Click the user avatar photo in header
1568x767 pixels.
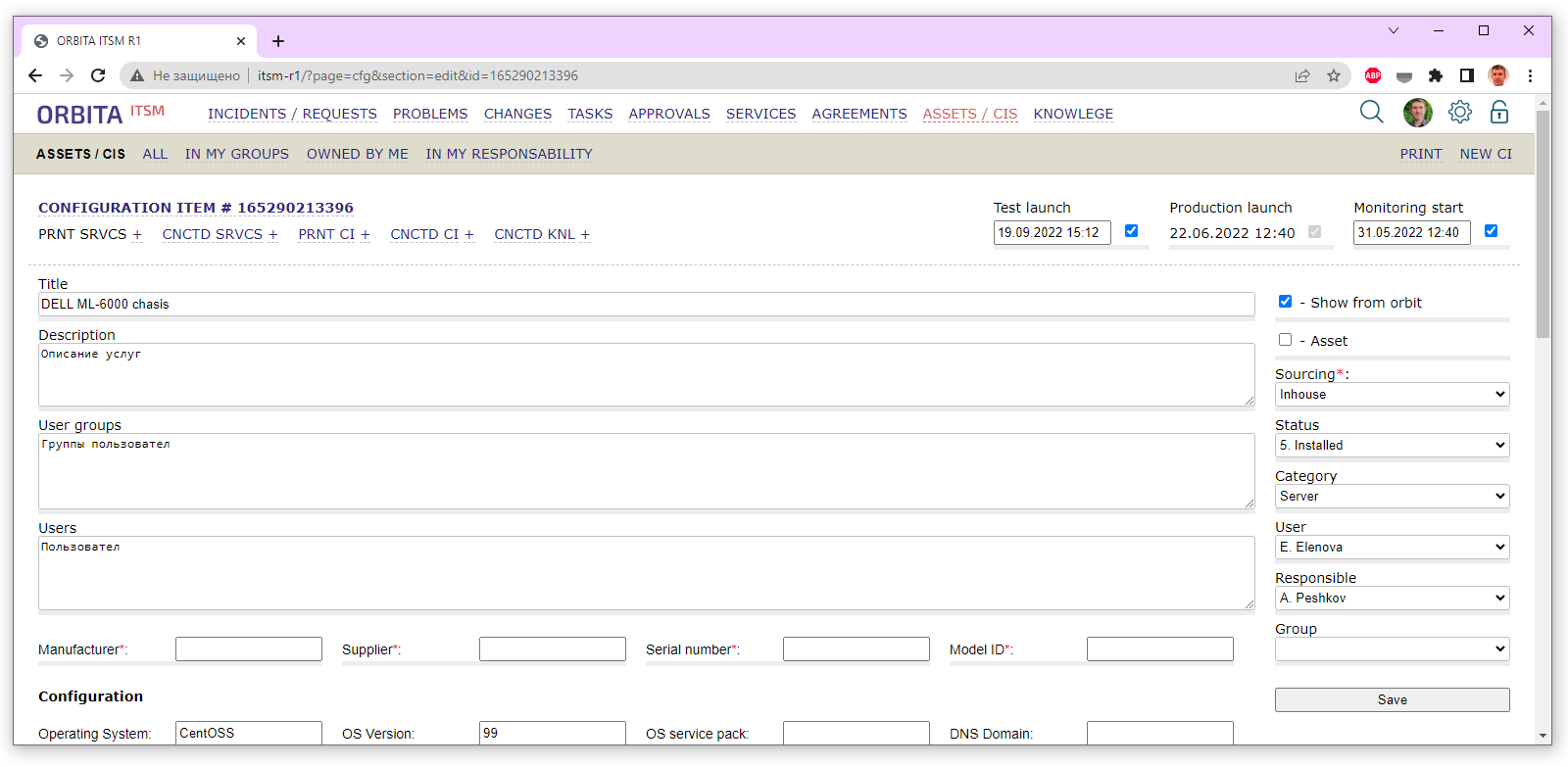[x=1417, y=113]
